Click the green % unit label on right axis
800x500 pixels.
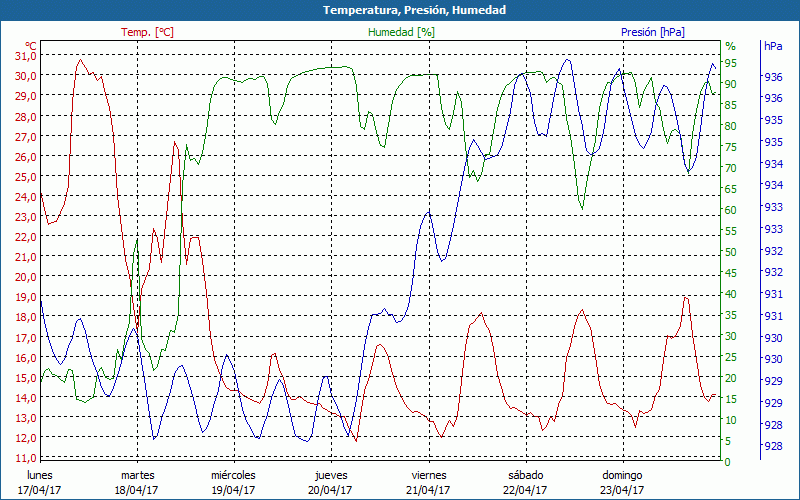(730, 46)
